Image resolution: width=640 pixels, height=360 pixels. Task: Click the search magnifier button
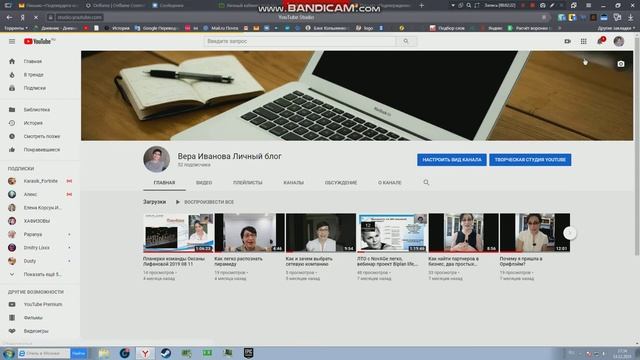pyautogui.click(x=406, y=41)
